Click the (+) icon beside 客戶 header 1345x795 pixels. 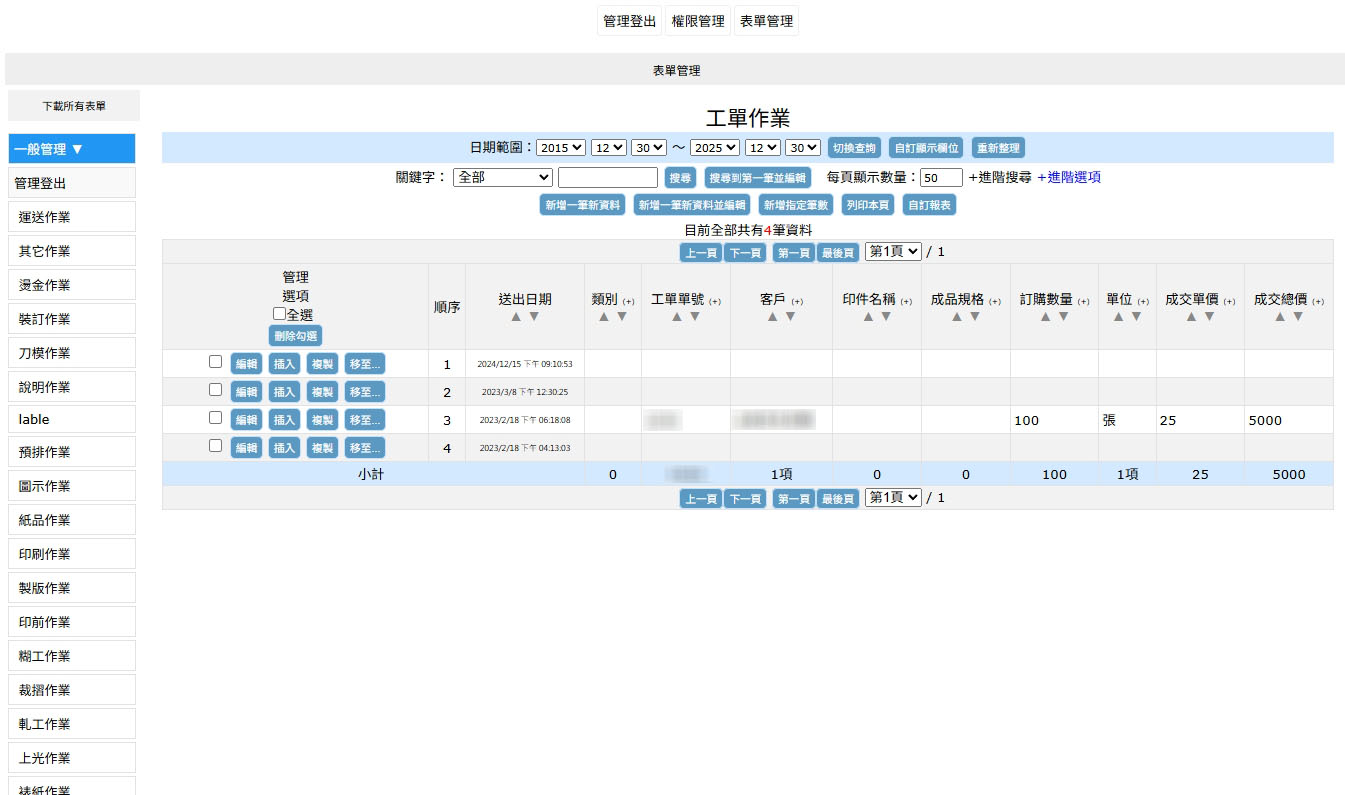coord(797,301)
